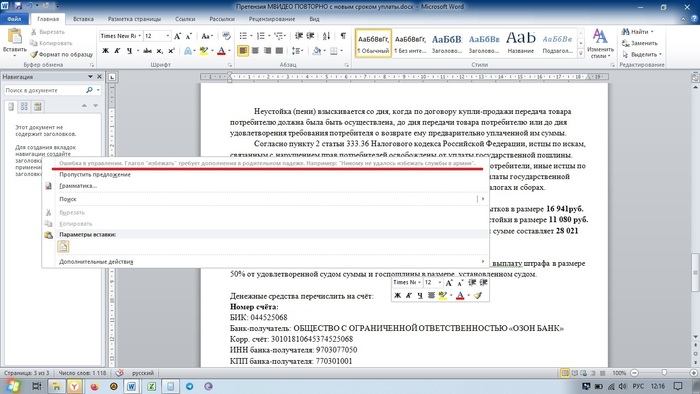The width and height of the screenshot is (700, 394).
Task: Switch to Разметка страницы tab
Action: pyautogui.click(x=134, y=19)
